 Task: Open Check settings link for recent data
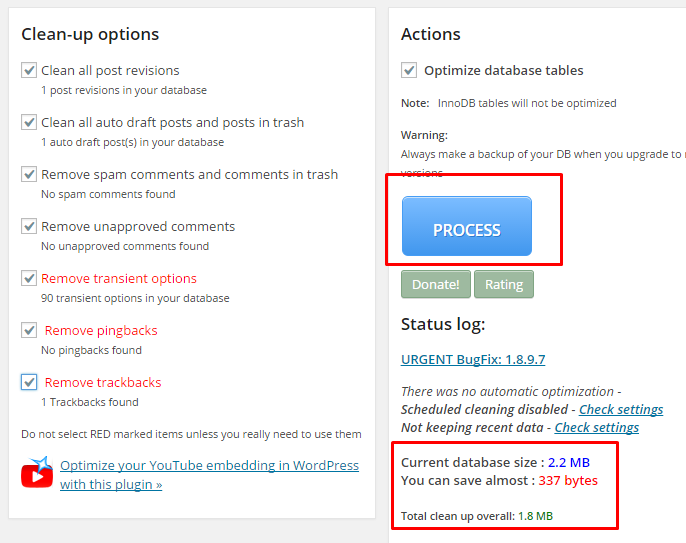click(597, 427)
